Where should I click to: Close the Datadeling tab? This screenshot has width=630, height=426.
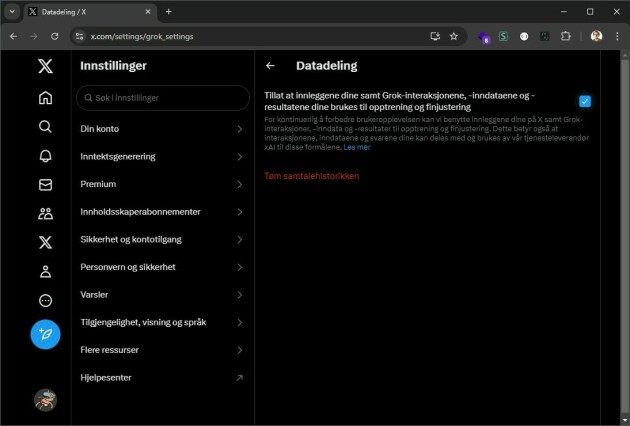pos(147,12)
